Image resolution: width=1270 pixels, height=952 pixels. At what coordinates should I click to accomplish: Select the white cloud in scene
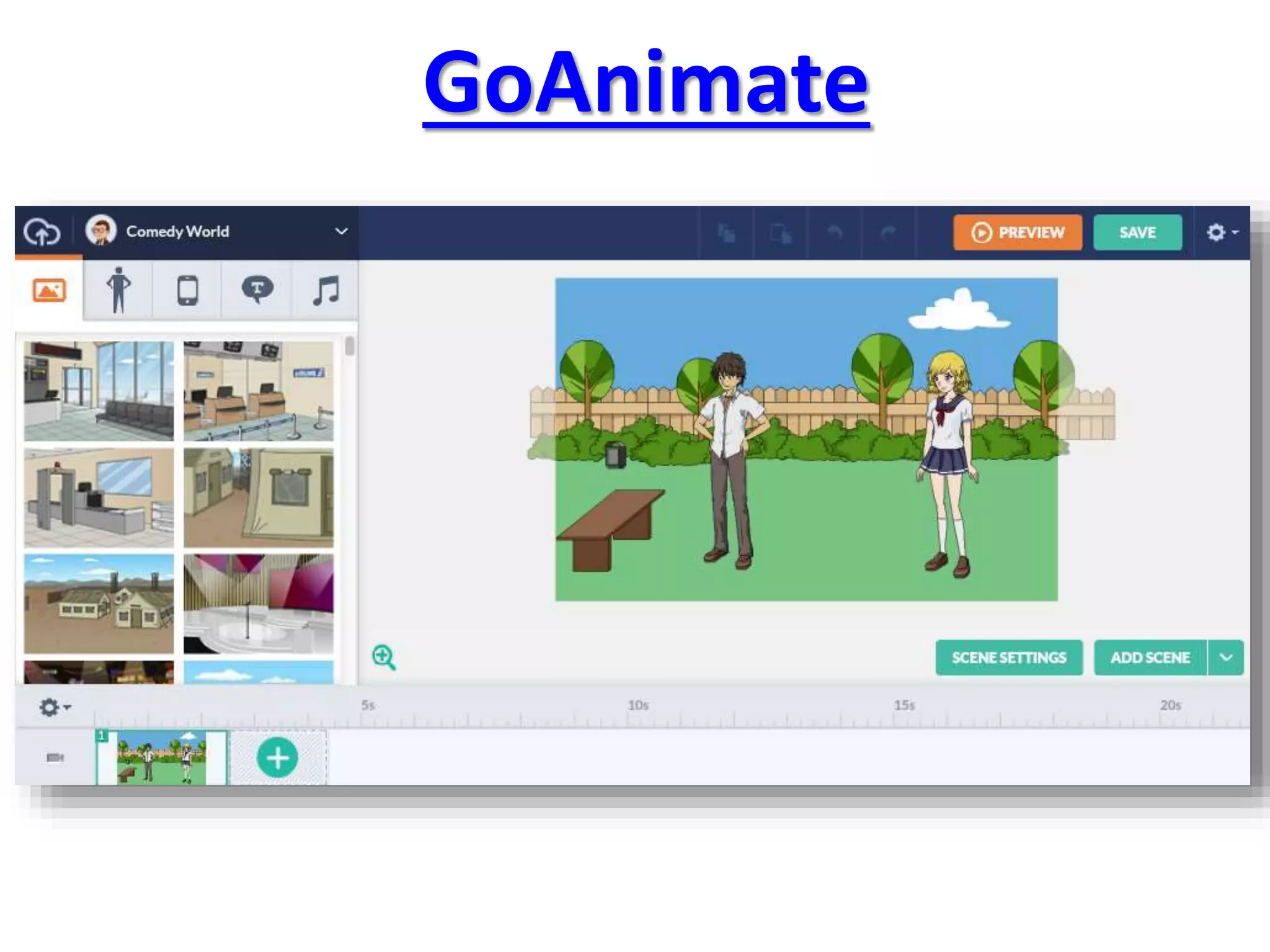pos(959,309)
